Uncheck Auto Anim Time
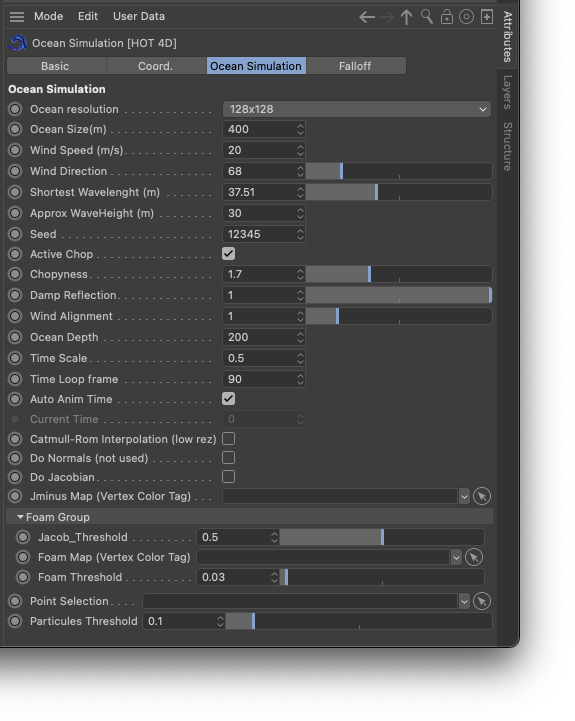 click(229, 399)
